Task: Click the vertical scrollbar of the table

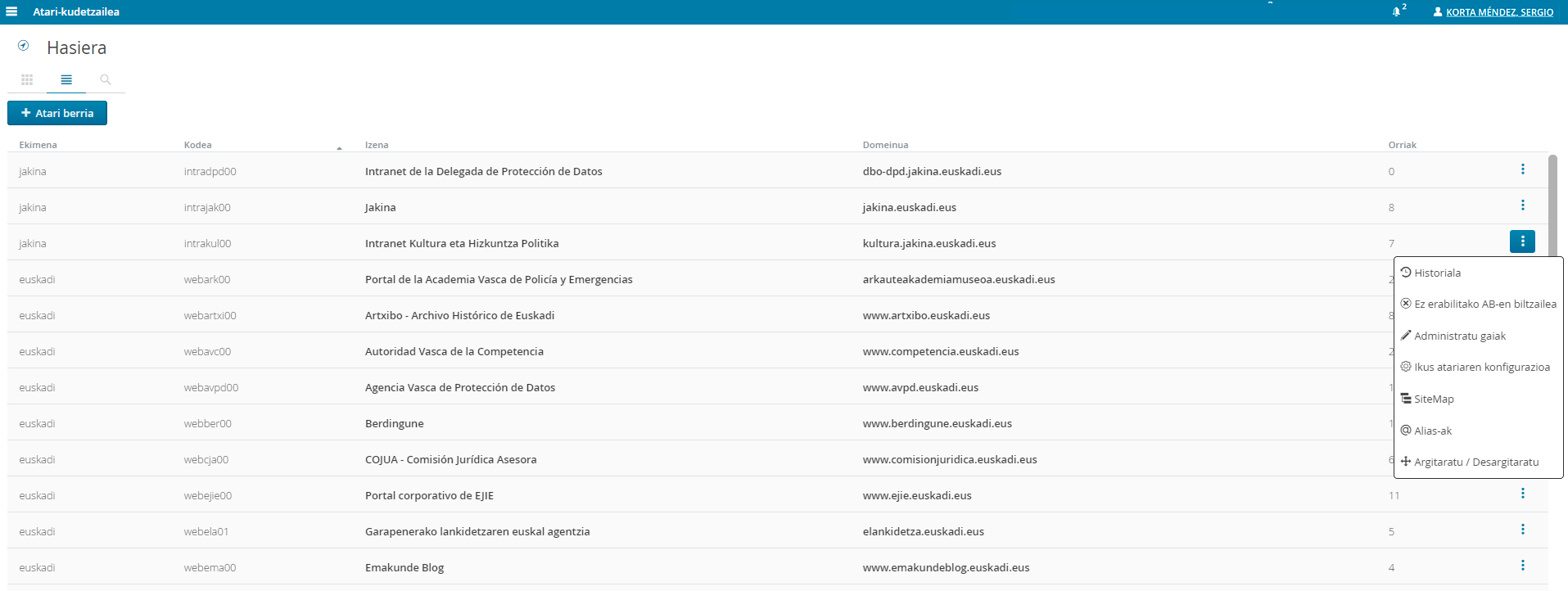Action: click(1552, 205)
